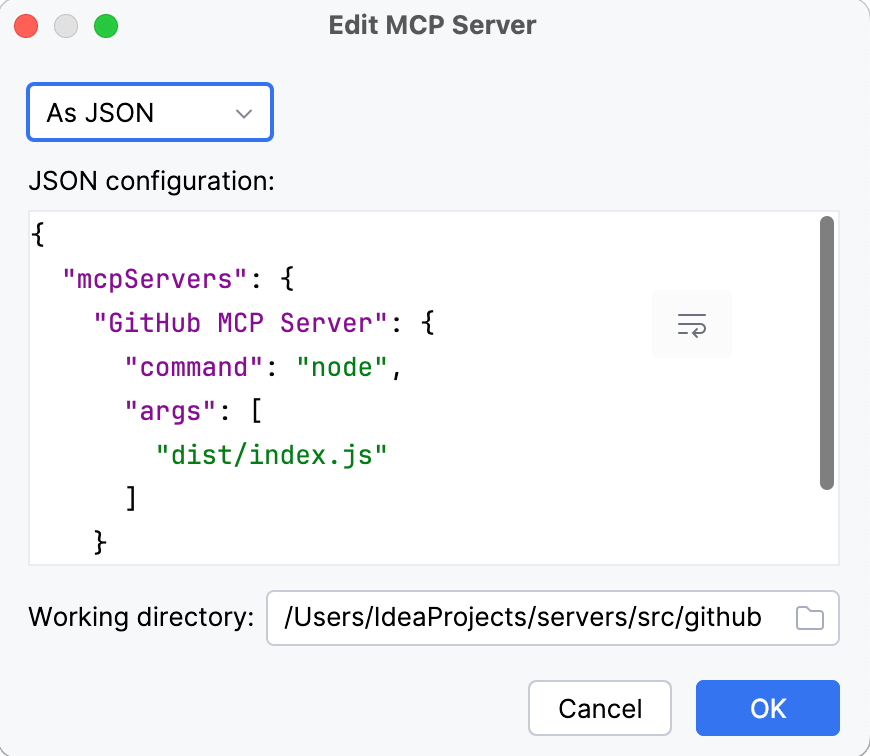Toggle line wrapping for the configuration text
Screen dimensions: 870x756
click(691, 324)
